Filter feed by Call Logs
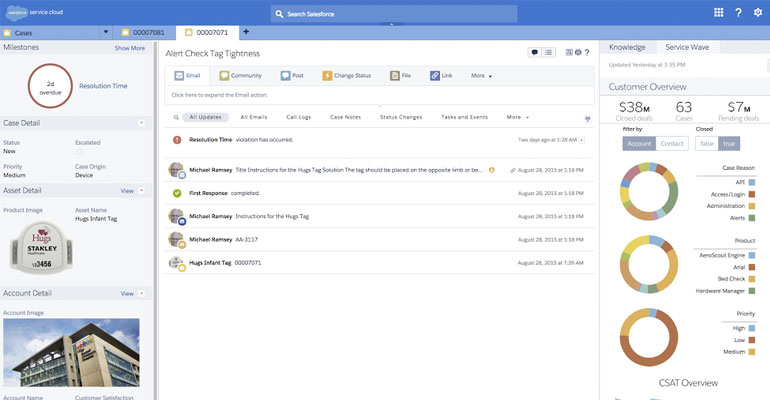Image resolution: width=770 pixels, height=400 pixels. click(299, 117)
